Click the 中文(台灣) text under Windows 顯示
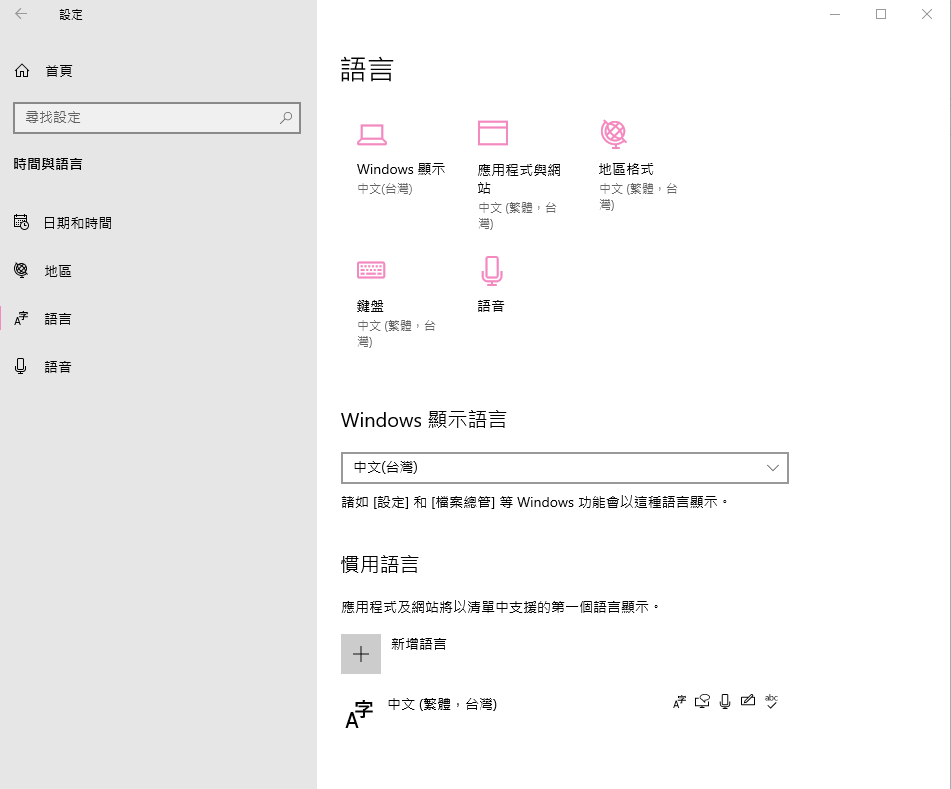 [385, 189]
